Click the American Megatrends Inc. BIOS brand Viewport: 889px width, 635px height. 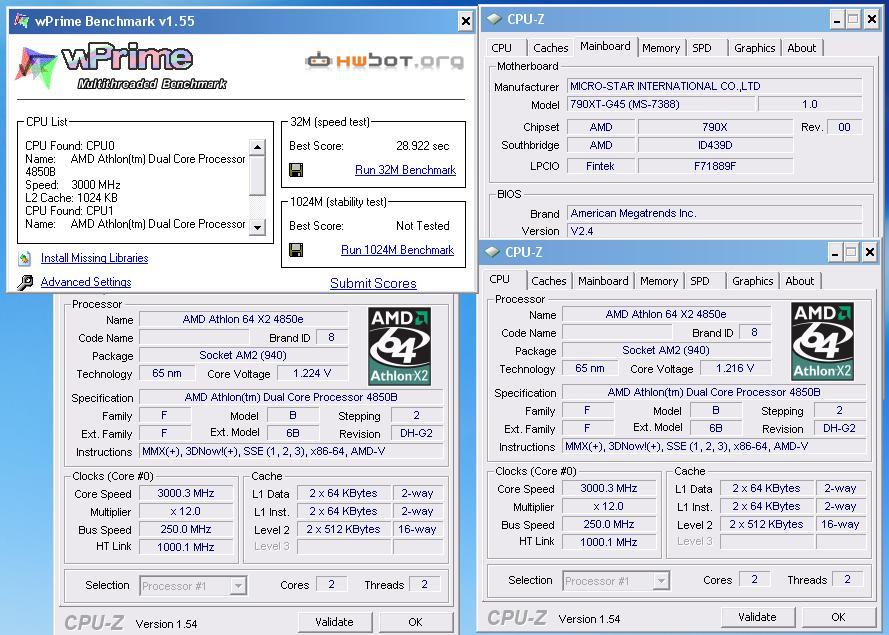click(x=715, y=213)
